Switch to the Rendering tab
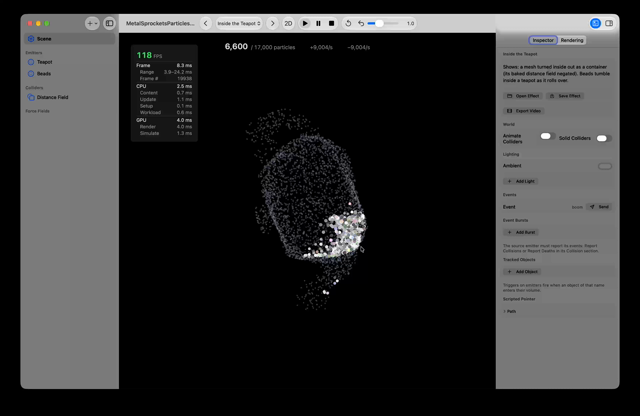The width and height of the screenshot is (640, 416). (x=572, y=40)
